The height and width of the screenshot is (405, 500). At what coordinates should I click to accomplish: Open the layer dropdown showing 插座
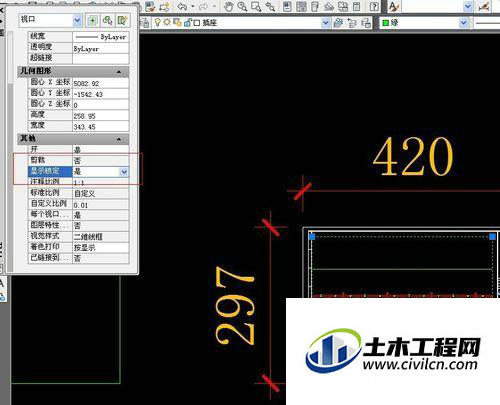pyautogui.click(x=325, y=23)
